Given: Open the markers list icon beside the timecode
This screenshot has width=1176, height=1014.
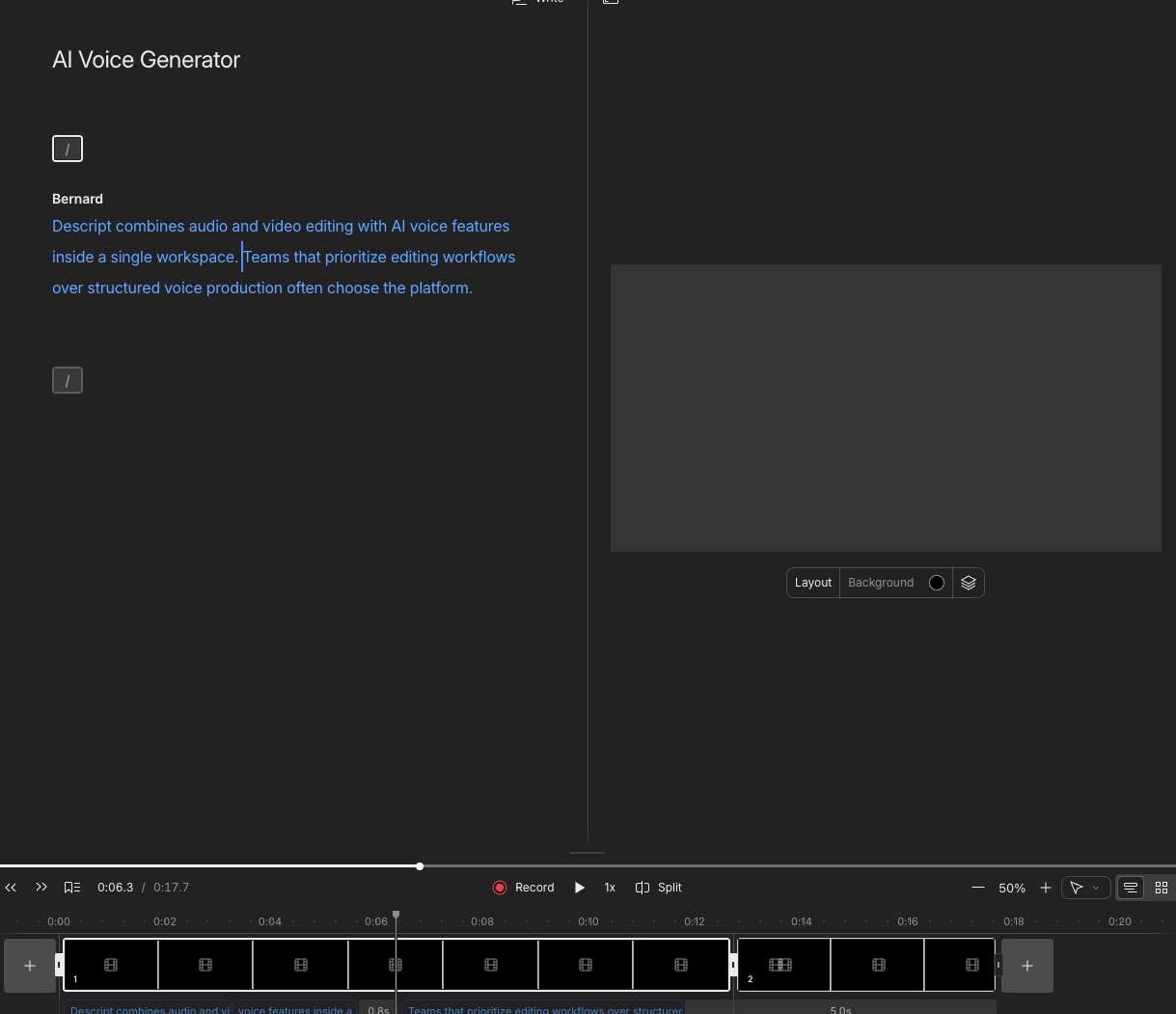Looking at the screenshot, I should pos(72,888).
